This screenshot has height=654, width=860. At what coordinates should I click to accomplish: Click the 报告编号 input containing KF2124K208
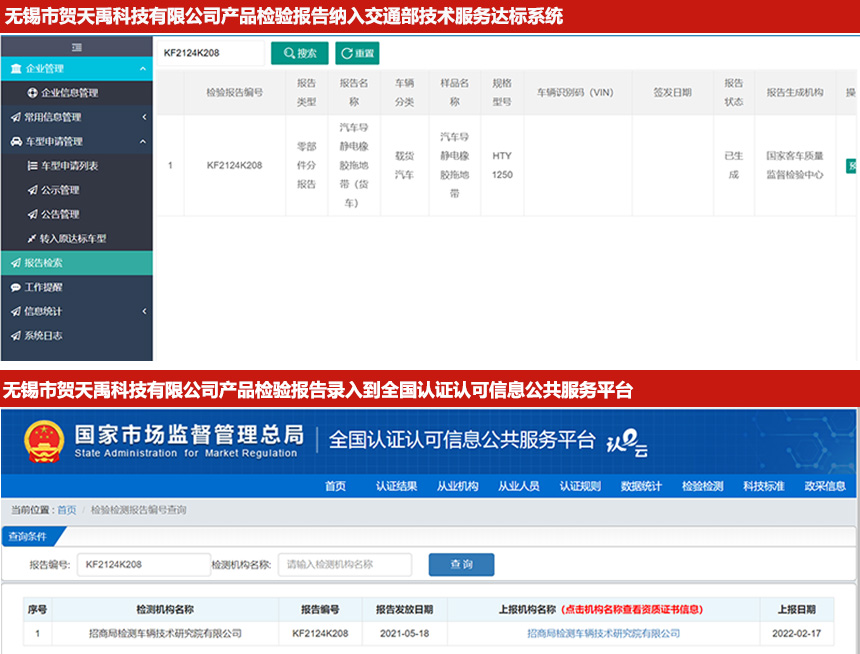coord(143,564)
